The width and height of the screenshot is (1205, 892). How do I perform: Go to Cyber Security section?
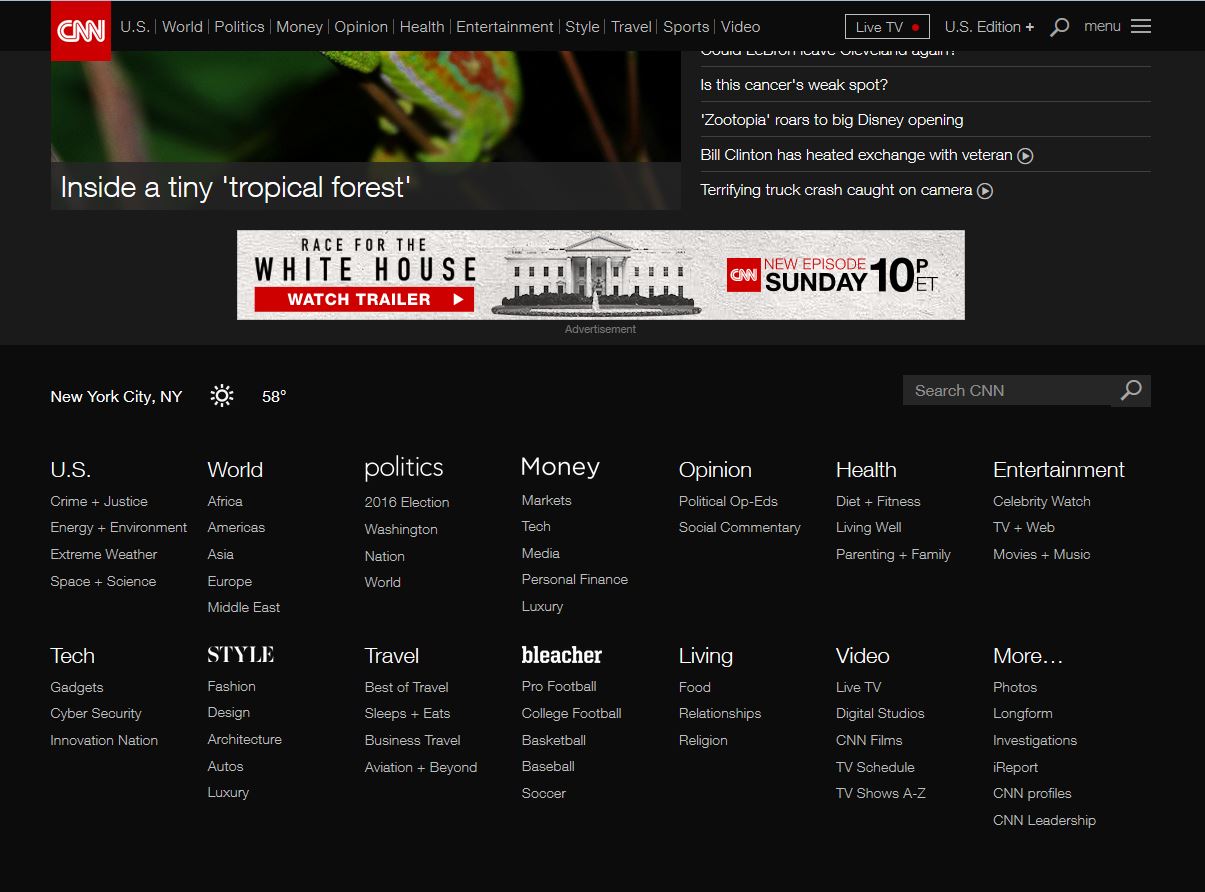[x=96, y=713]
